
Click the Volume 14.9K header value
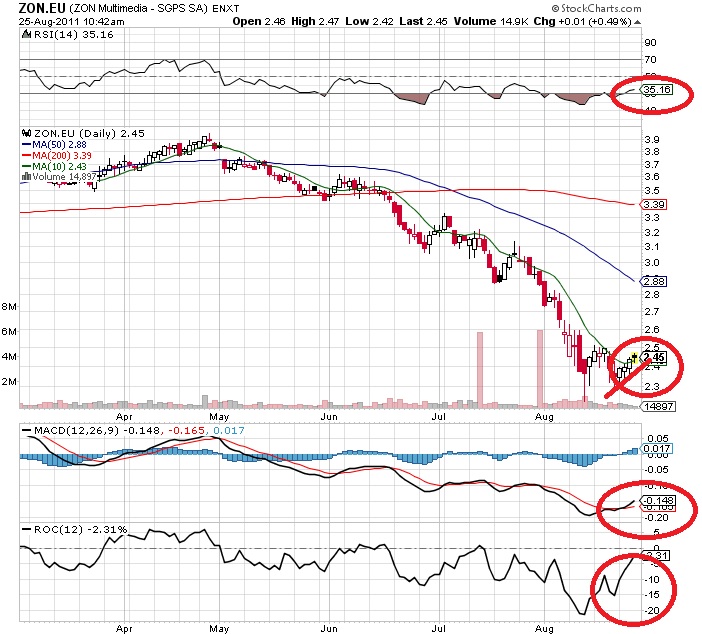(491, 21)
